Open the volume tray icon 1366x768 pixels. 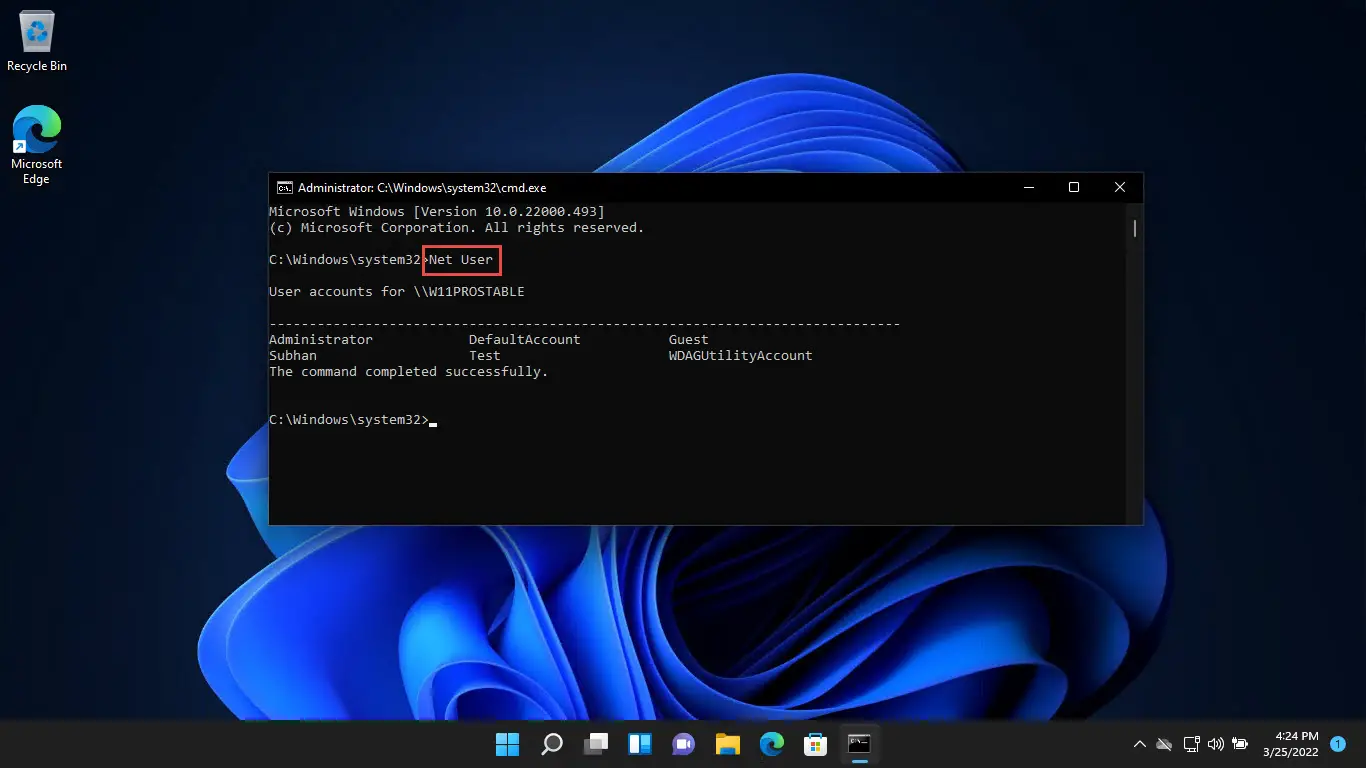pyautogui.click(x=1216, y=744)
